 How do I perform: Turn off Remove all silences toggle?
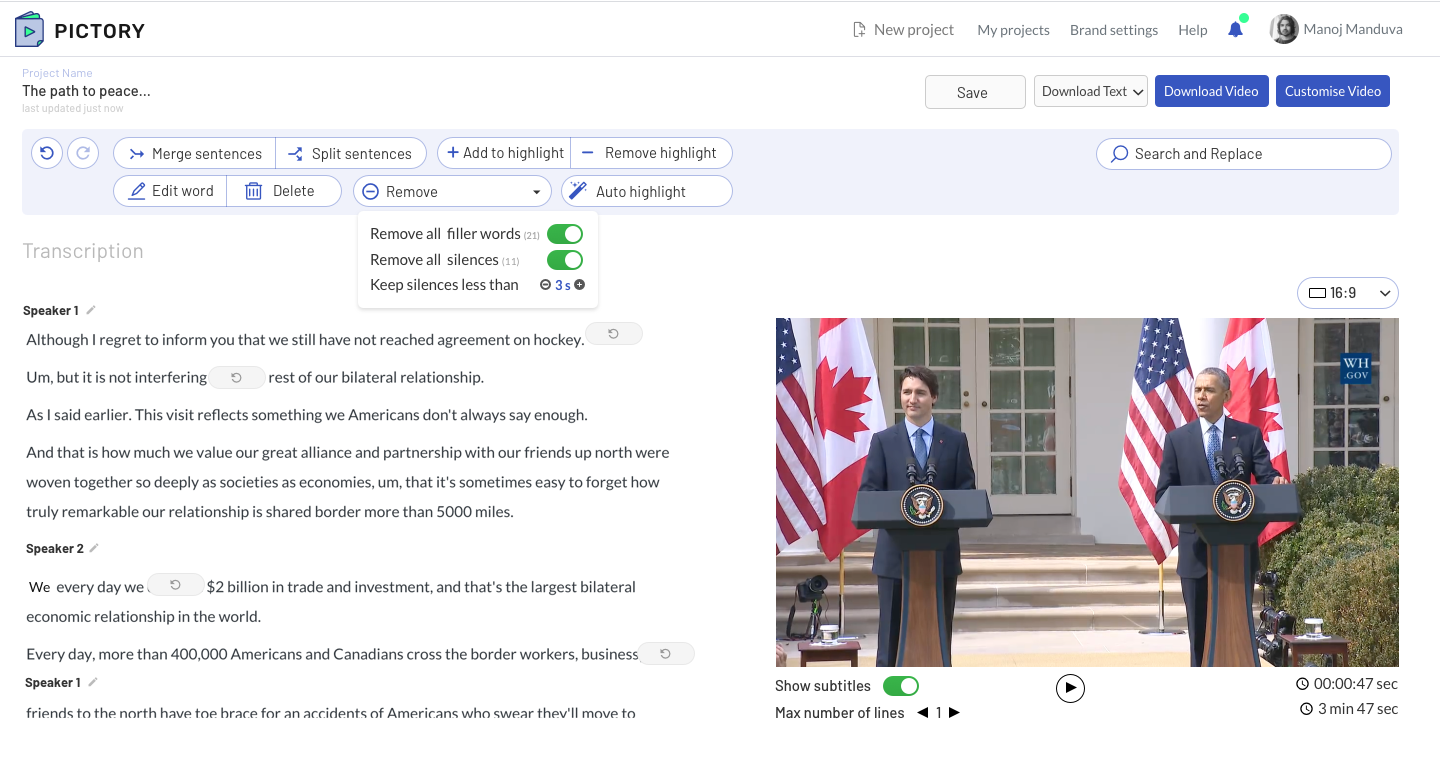(x=565, y=260)
